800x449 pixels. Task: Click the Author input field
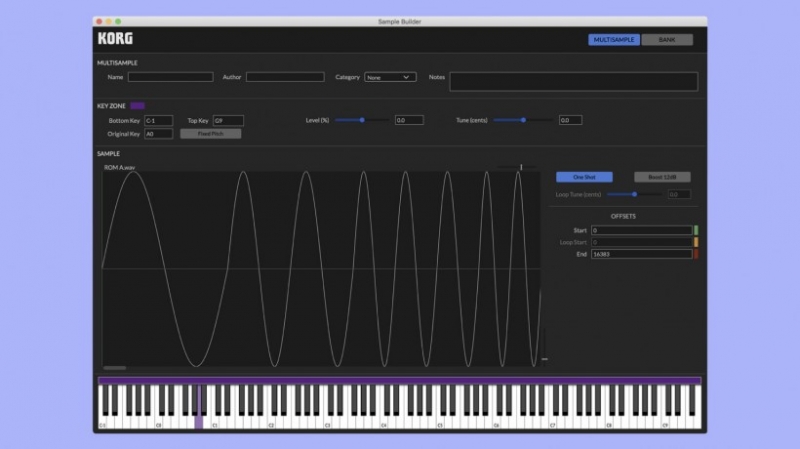point(285,77)
